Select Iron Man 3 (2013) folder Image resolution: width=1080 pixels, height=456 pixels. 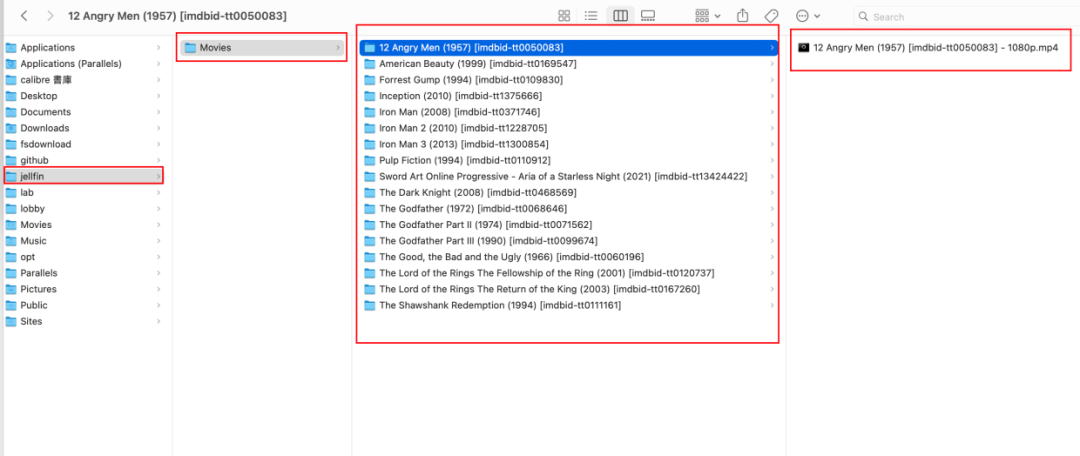click(569, 144)
